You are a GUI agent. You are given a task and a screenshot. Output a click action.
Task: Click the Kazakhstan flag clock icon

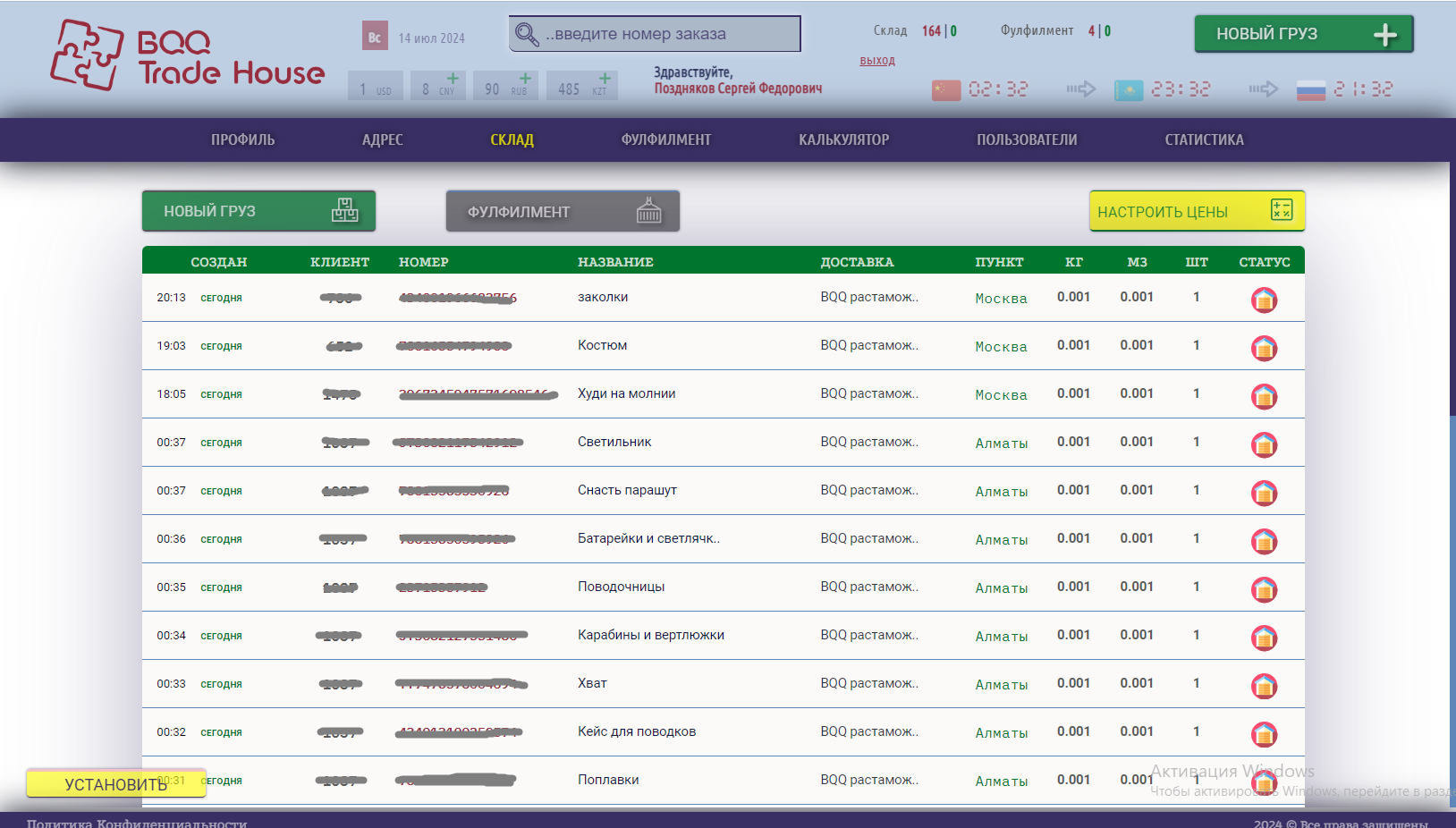(x=1129, y=89)
